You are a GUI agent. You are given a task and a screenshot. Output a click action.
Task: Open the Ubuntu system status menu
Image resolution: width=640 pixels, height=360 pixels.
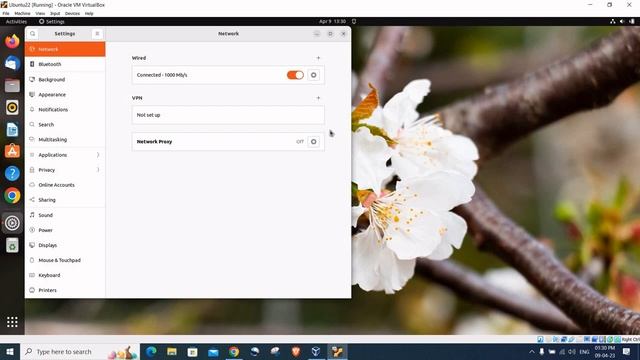point(622,21)
